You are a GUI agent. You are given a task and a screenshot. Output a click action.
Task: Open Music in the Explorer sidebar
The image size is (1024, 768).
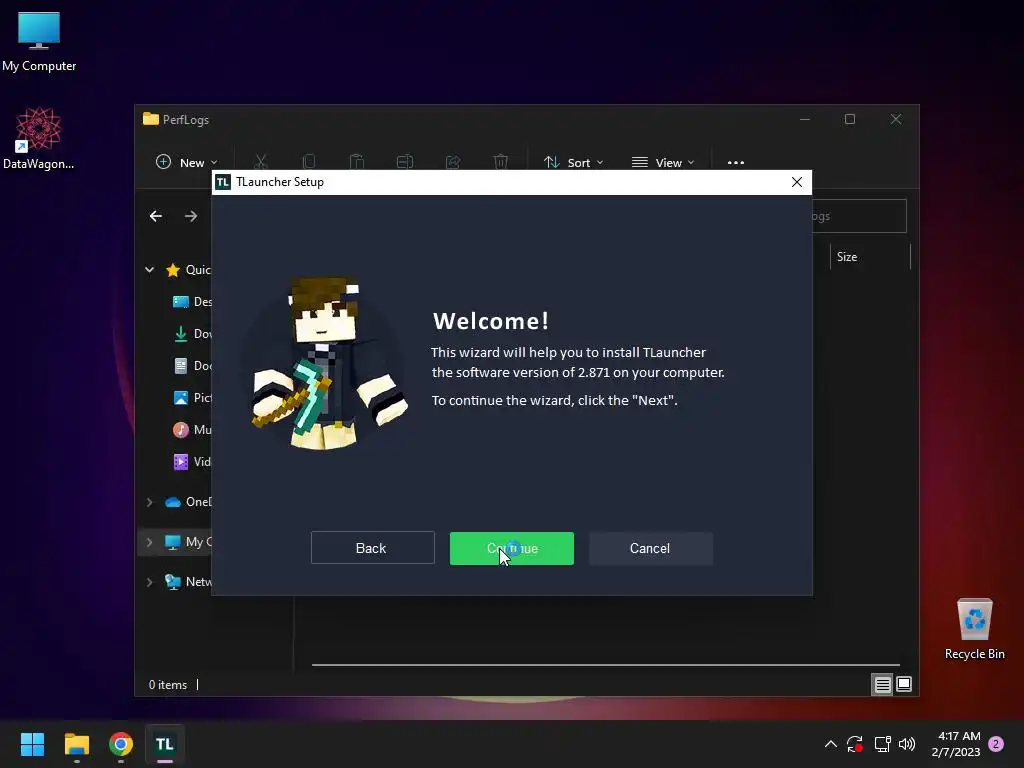pos(192,430)
